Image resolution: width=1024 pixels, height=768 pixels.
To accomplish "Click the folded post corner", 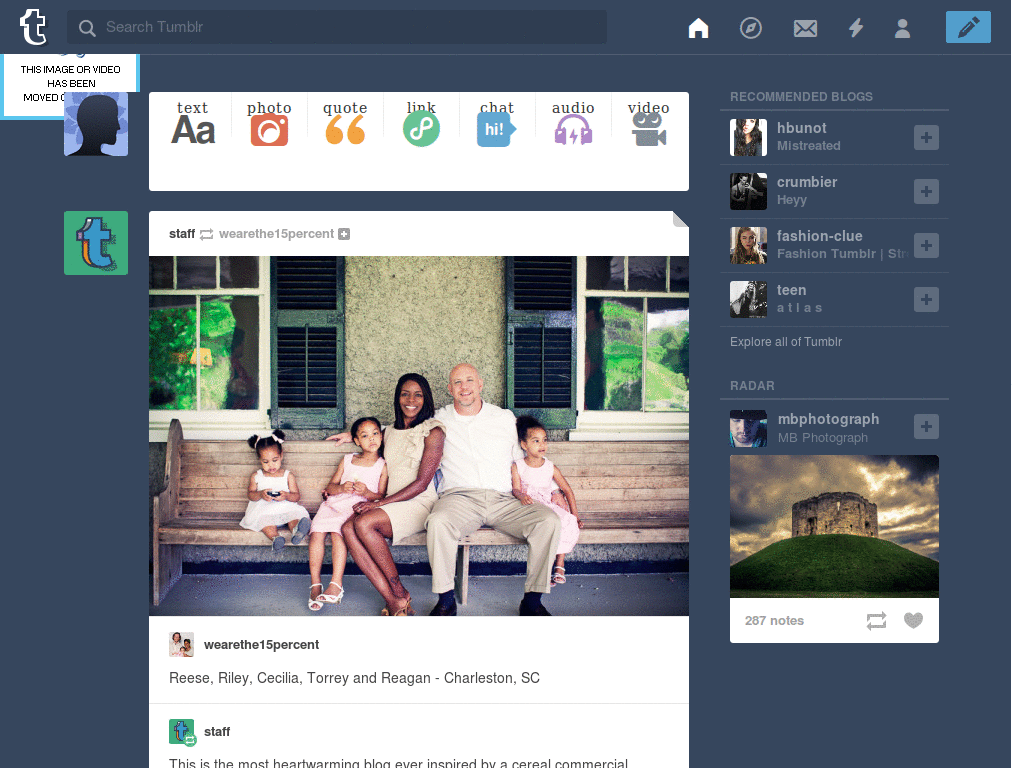I will pos(680,219).
